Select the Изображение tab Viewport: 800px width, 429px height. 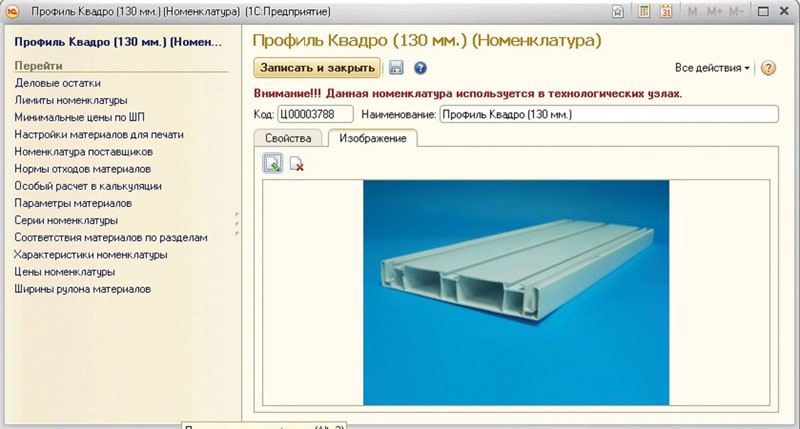pyautogui.click(x=373, y=138)
